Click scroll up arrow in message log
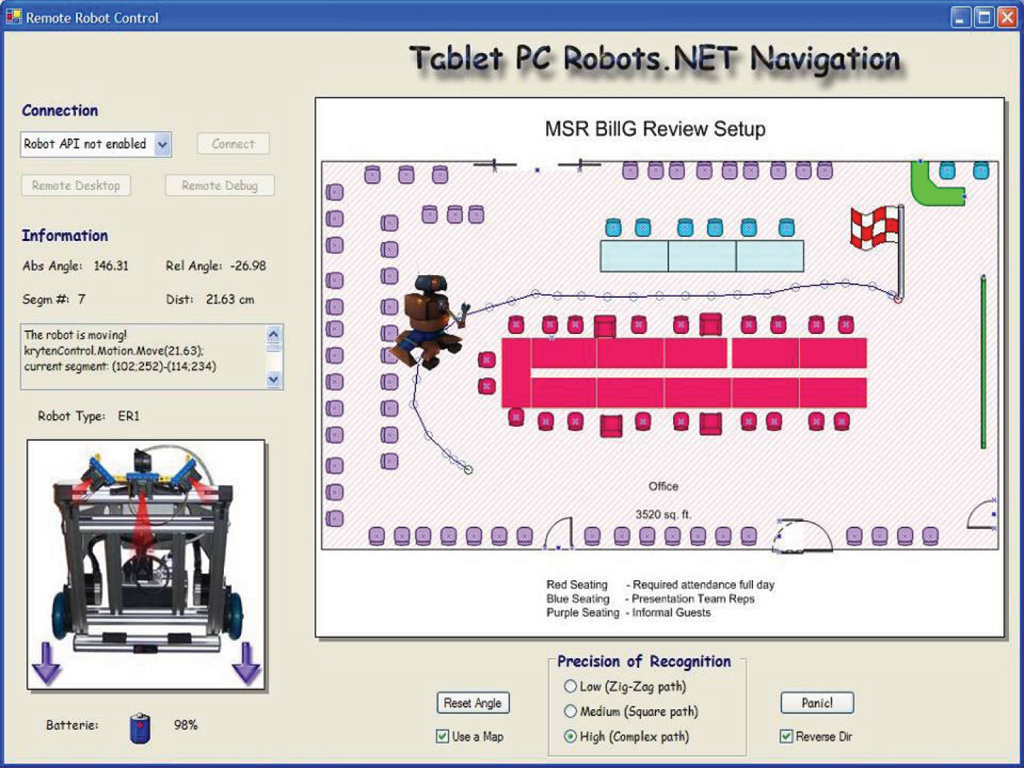Screen dimensions: 1024x768 click(x=274, y=334)
